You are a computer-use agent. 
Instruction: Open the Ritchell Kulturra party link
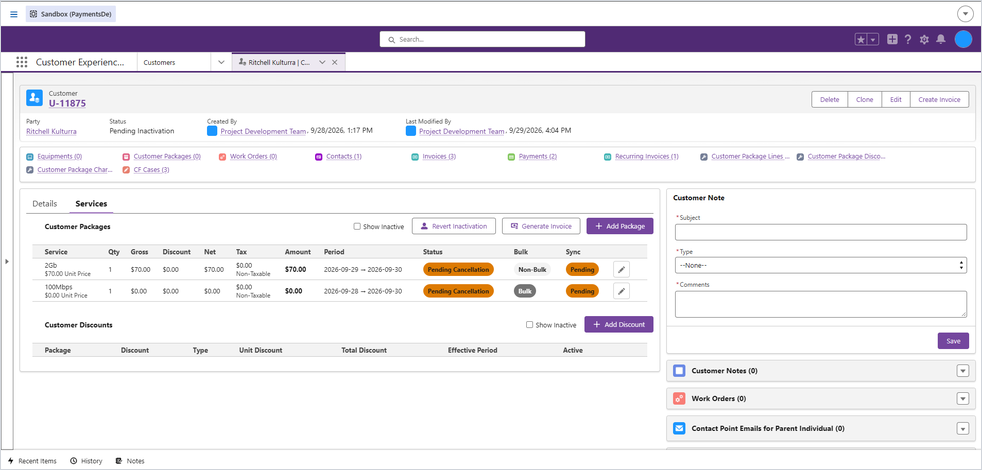click(x=51, y=132)
